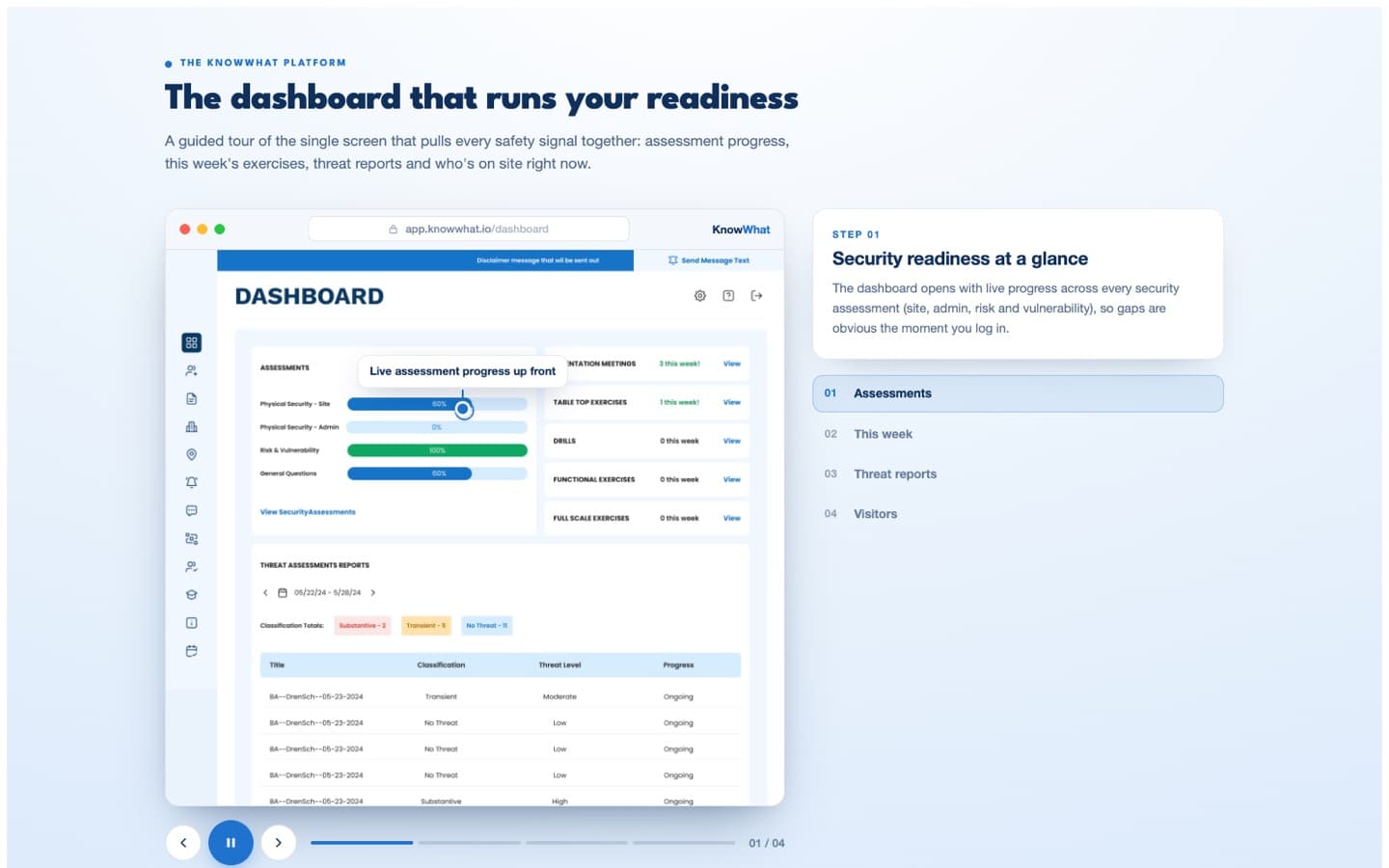The height and width of the screenshot is (868, 1389).
Task: Click the lock icon in address bar
Action: 393,230
